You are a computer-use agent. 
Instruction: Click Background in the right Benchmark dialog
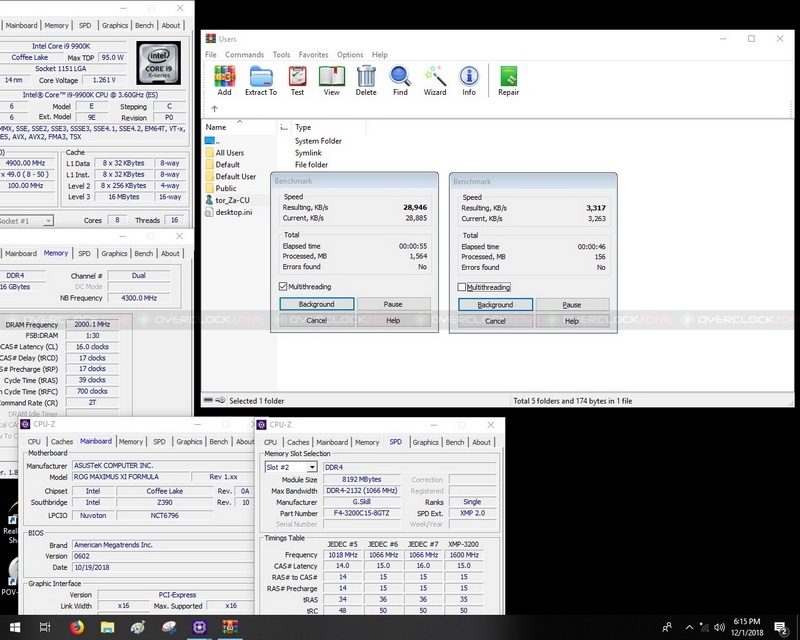point(495,305)
